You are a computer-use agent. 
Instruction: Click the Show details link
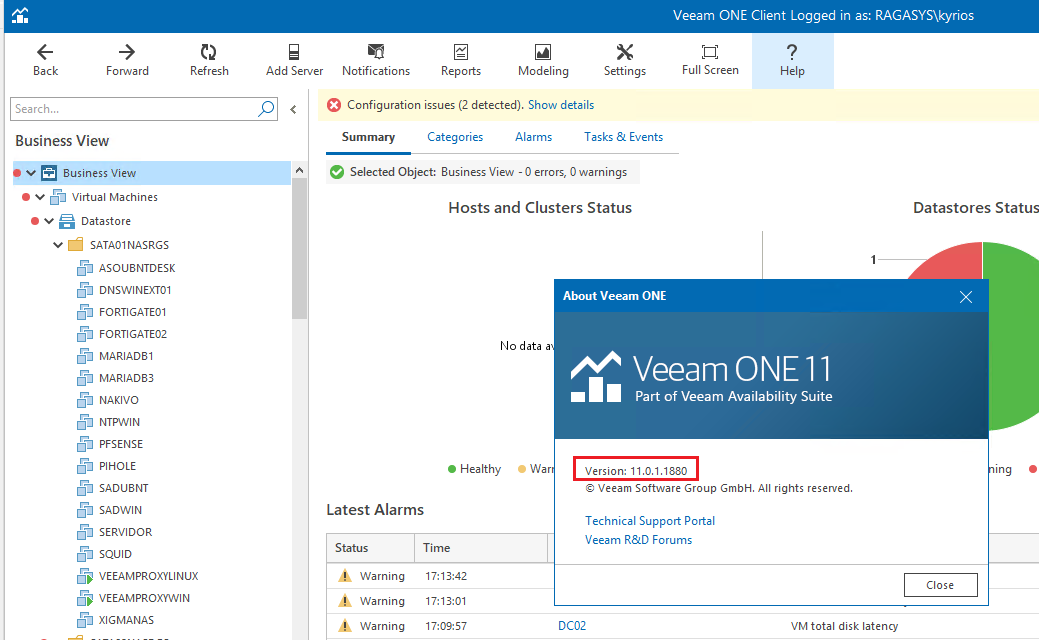[561, 104]
